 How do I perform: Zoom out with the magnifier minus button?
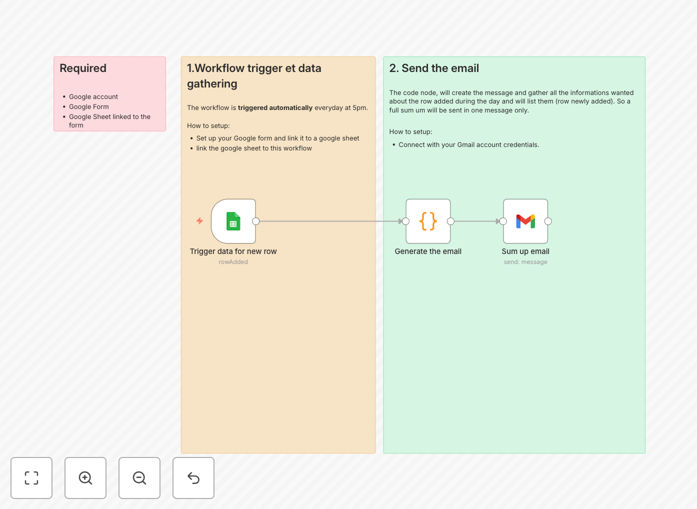[139, 478]
